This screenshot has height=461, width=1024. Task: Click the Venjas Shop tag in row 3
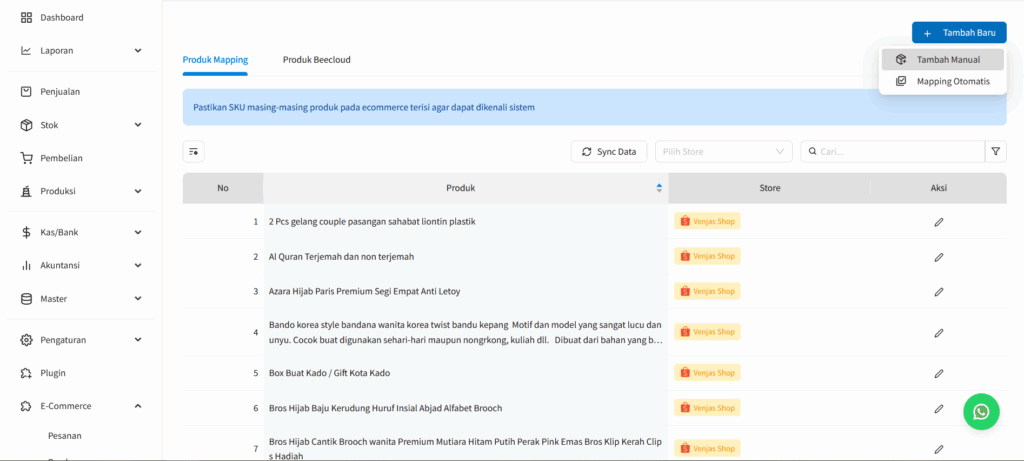(x=707, y=291)
